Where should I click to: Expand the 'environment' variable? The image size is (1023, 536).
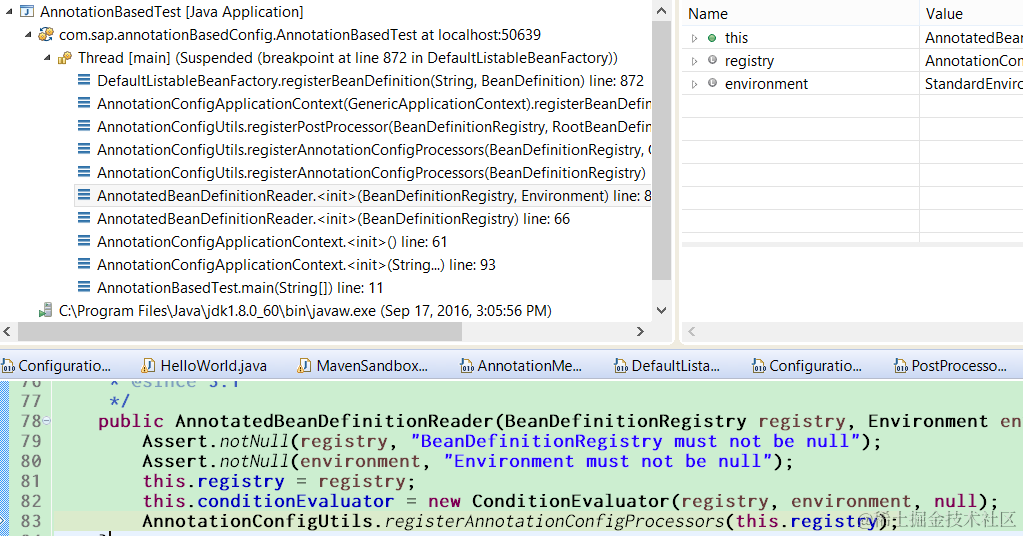(x=695, y=83)
